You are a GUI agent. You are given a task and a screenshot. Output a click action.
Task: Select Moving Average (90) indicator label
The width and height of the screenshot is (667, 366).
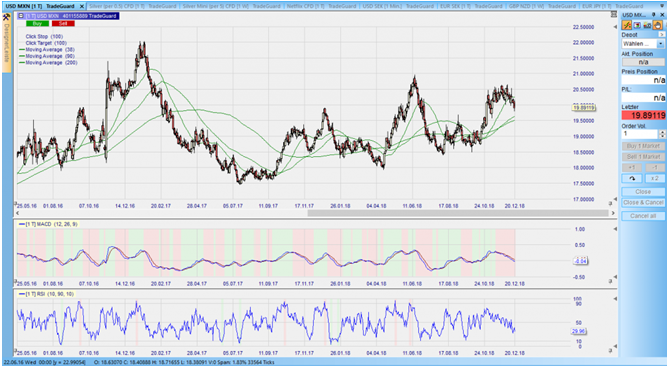click(50, 56)
